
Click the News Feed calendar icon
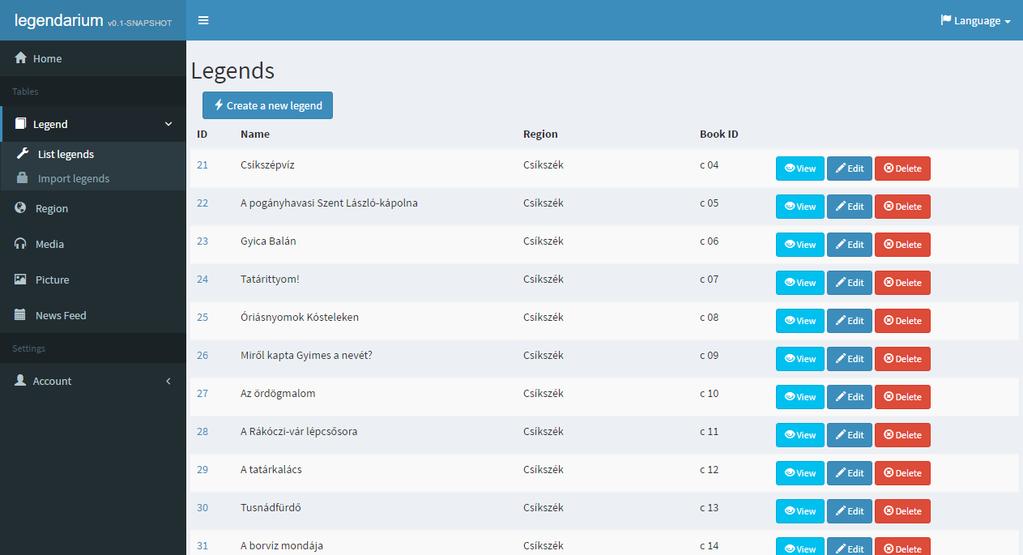point(20,314)
